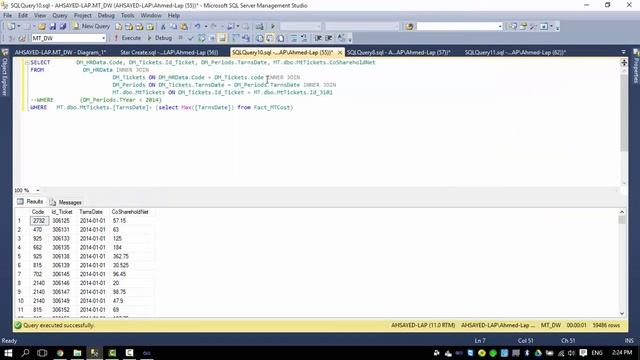Increase indent of selected lines
The height and width of the screenshot is (360, 640).
tap(329, 38)
